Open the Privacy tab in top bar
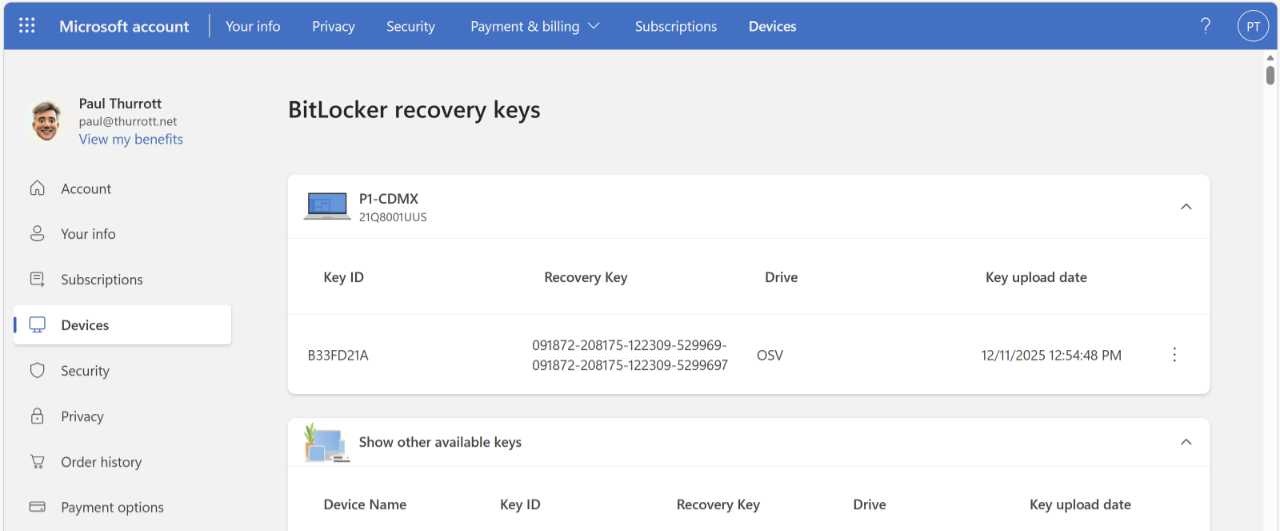Image resolution: width=1280 pixels, height=531 pixels. point(333,27)
